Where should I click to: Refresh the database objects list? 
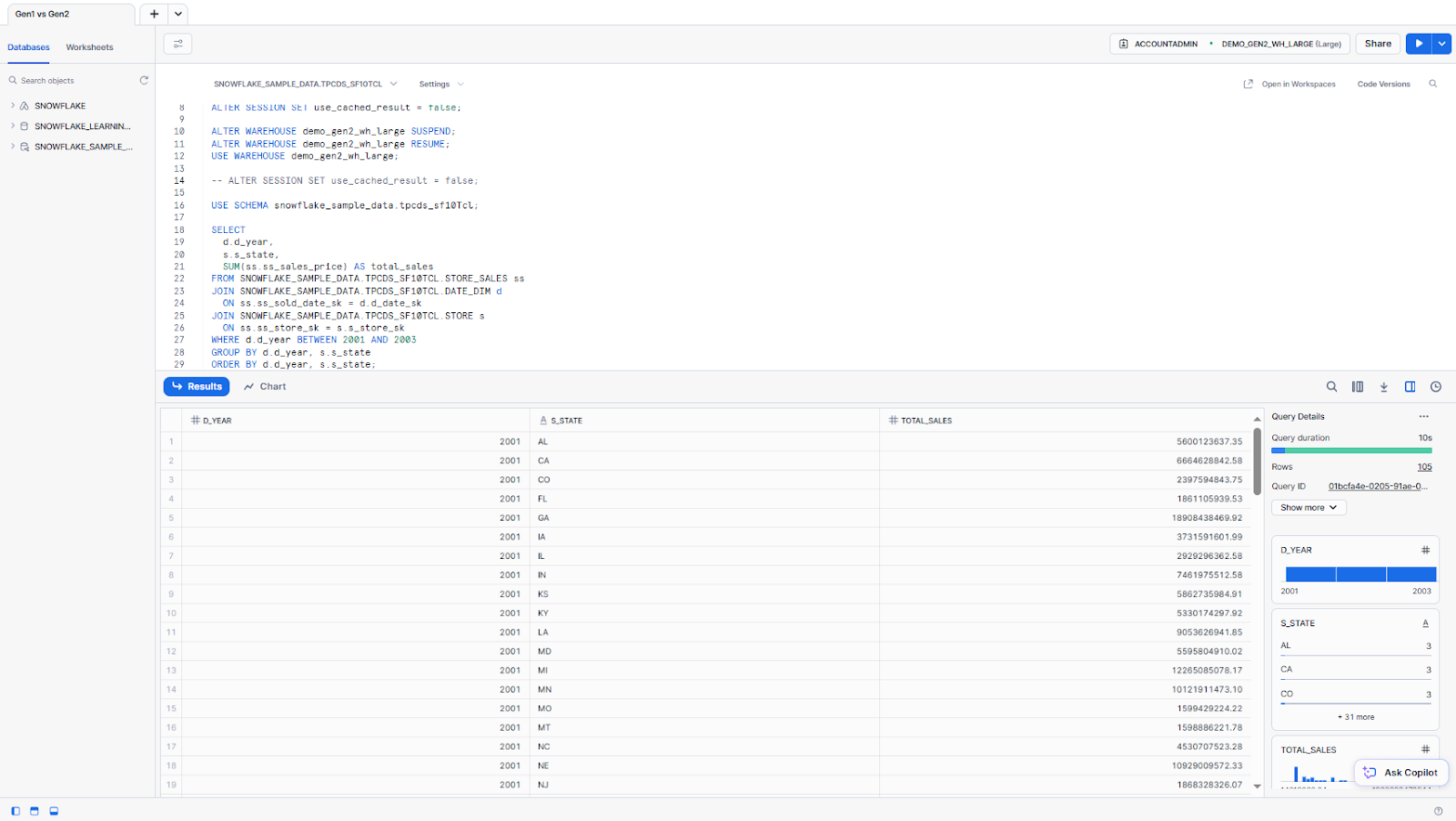pyautogui.click(x=144, y=80)
